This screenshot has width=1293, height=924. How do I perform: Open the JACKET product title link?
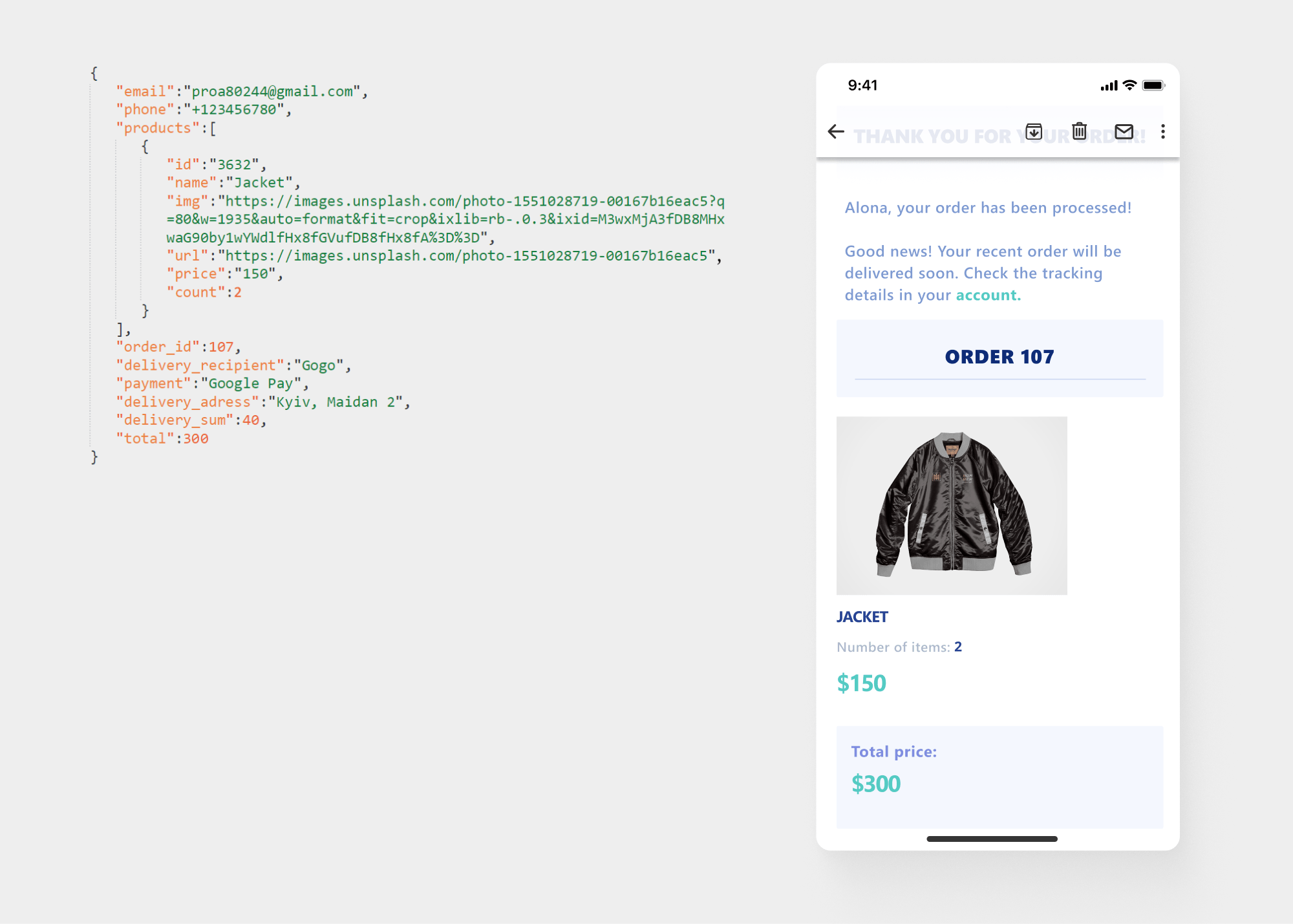(862, 617)
